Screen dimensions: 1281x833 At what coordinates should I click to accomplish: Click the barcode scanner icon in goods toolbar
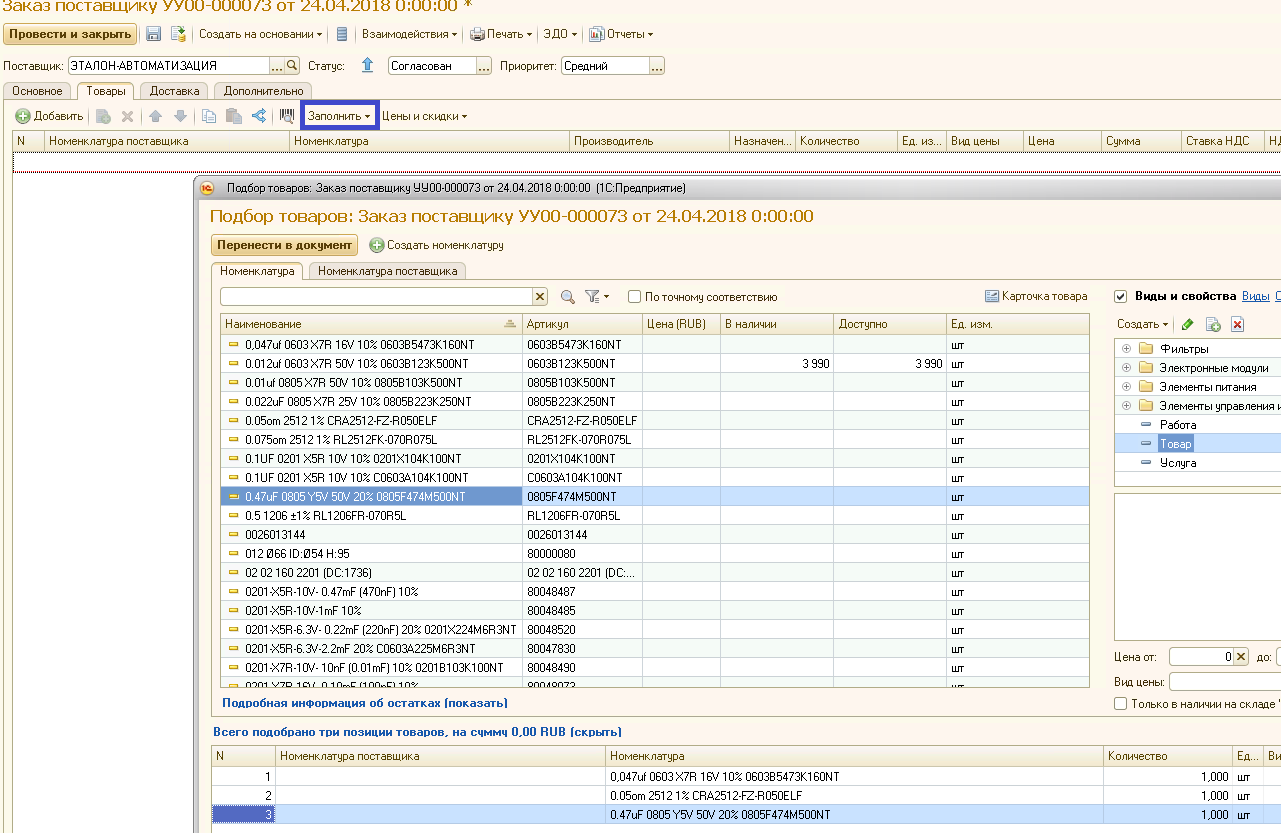click(287, 116)
